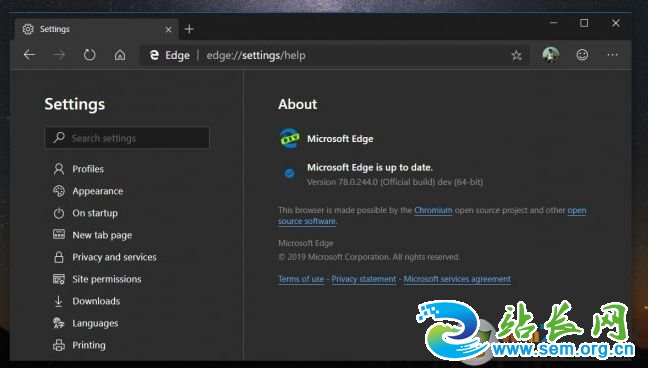Click the About heading
The image size is (648, 368).
pos(298,104)
